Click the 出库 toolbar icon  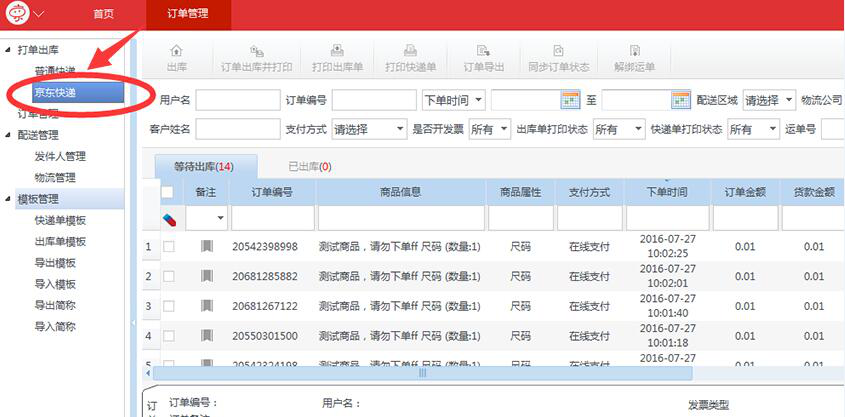(x=176, y=51)
